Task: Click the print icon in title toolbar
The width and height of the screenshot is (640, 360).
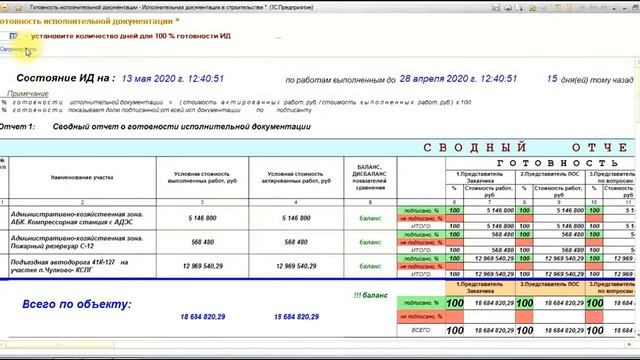Action: (508, 7)
